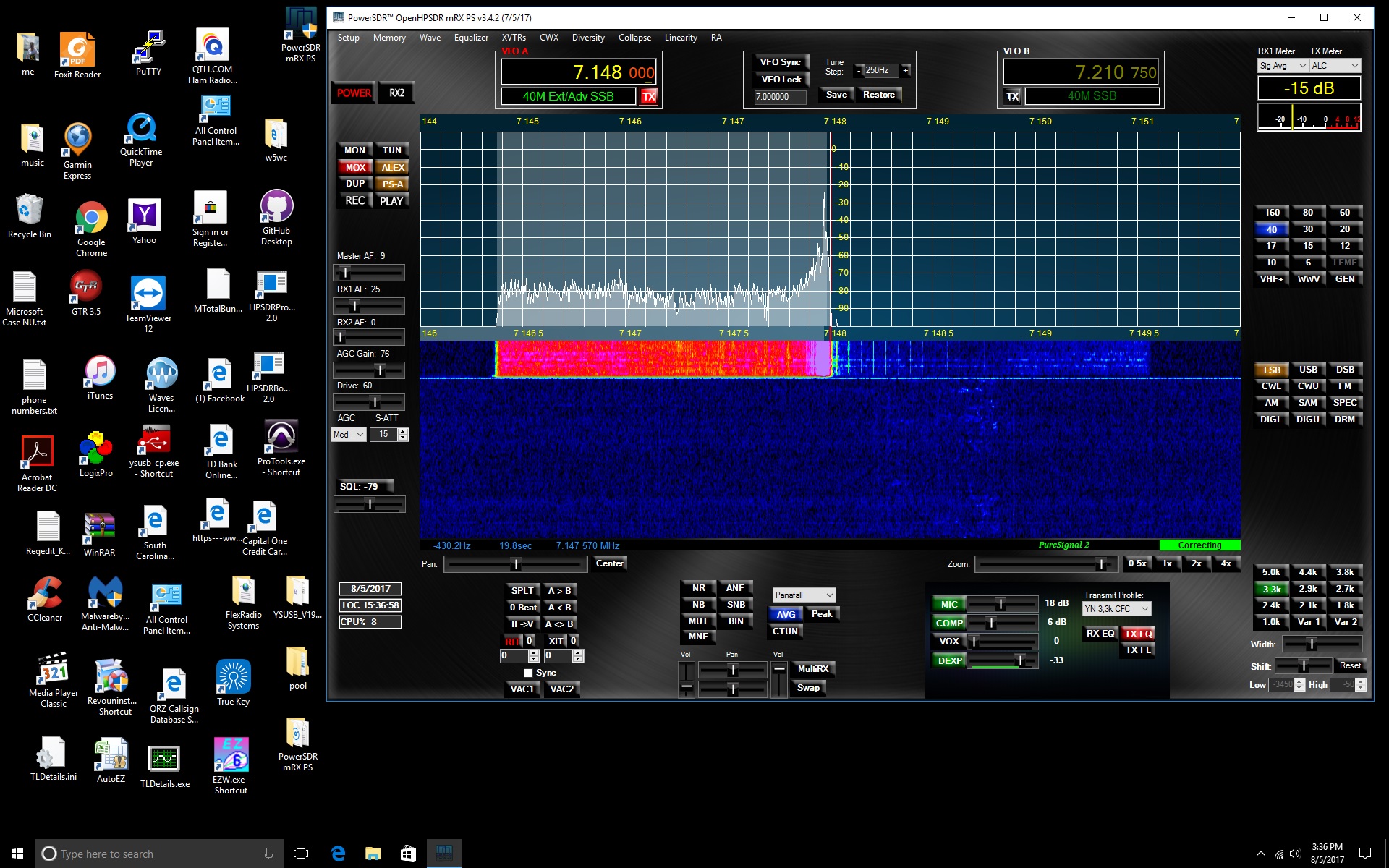The width and height of the screenshot is (1389, 868).
Task: Open Garmin Express desktop icon
Action: coord(77,150)
